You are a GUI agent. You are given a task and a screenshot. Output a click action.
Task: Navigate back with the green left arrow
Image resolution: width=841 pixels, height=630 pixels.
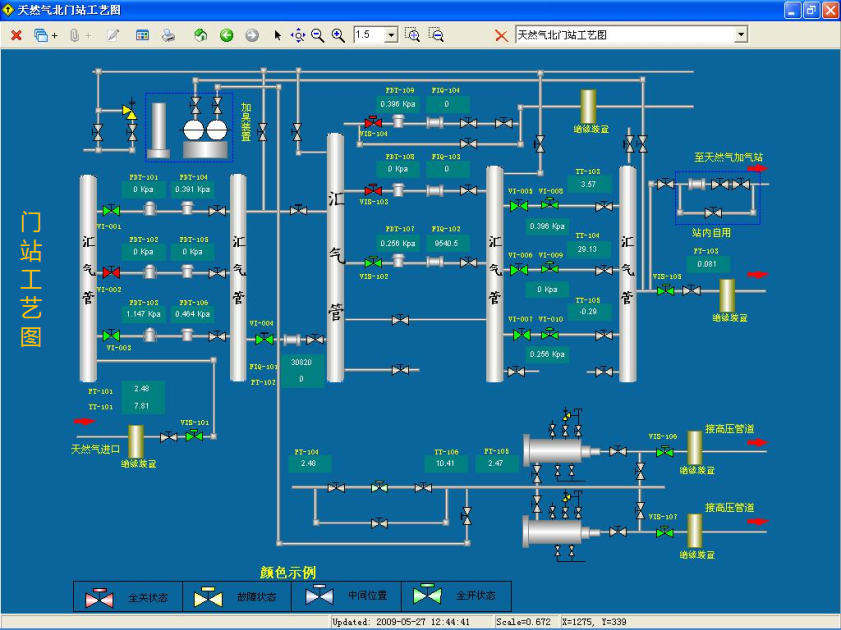pos(226,35)
